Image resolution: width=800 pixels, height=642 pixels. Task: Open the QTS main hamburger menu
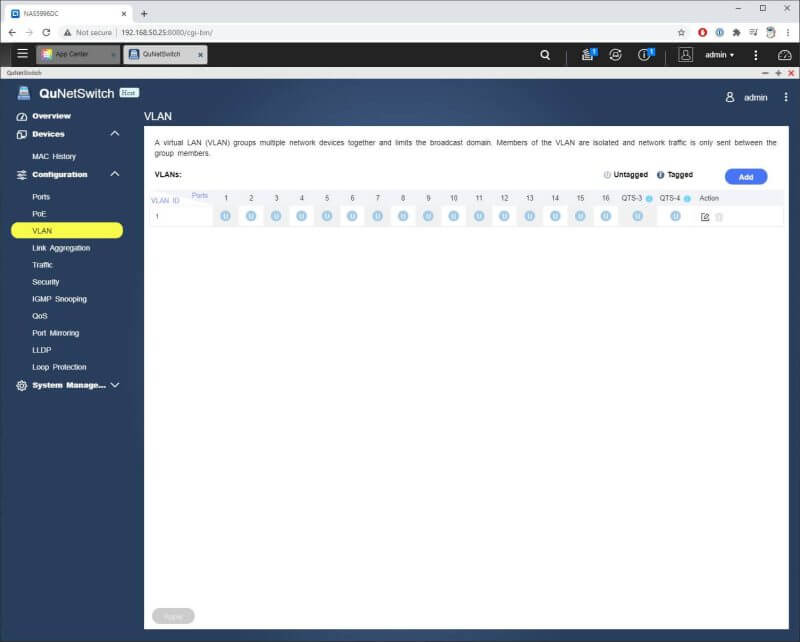[x=22, y=54]
